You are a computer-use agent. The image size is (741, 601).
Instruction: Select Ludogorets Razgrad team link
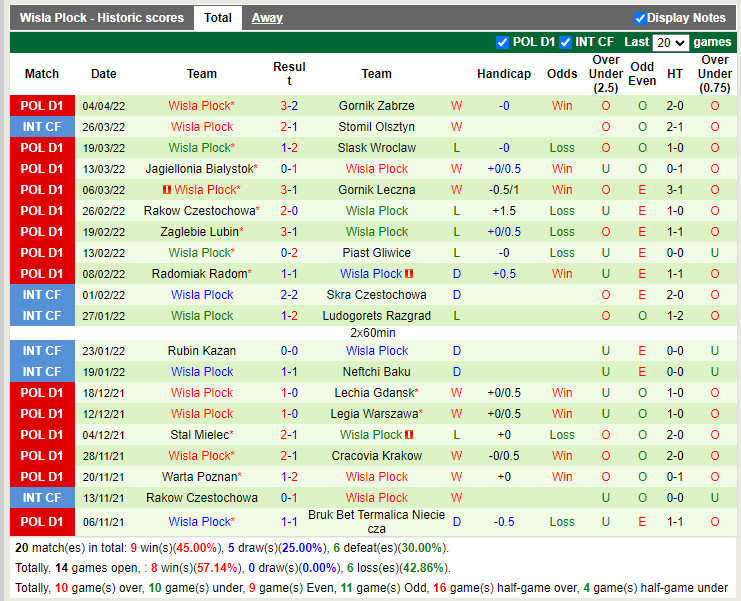(x=376, y=316)
